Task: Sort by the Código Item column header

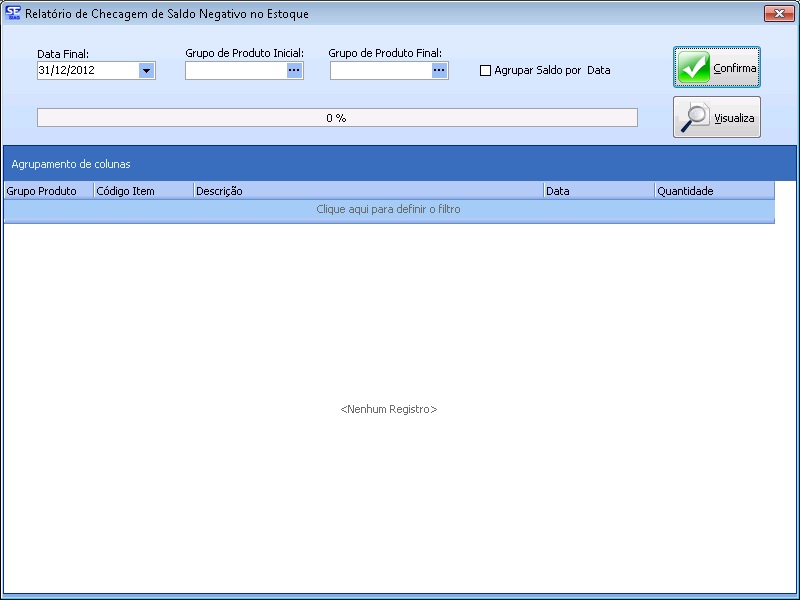Action: click(x=143, y=191)
